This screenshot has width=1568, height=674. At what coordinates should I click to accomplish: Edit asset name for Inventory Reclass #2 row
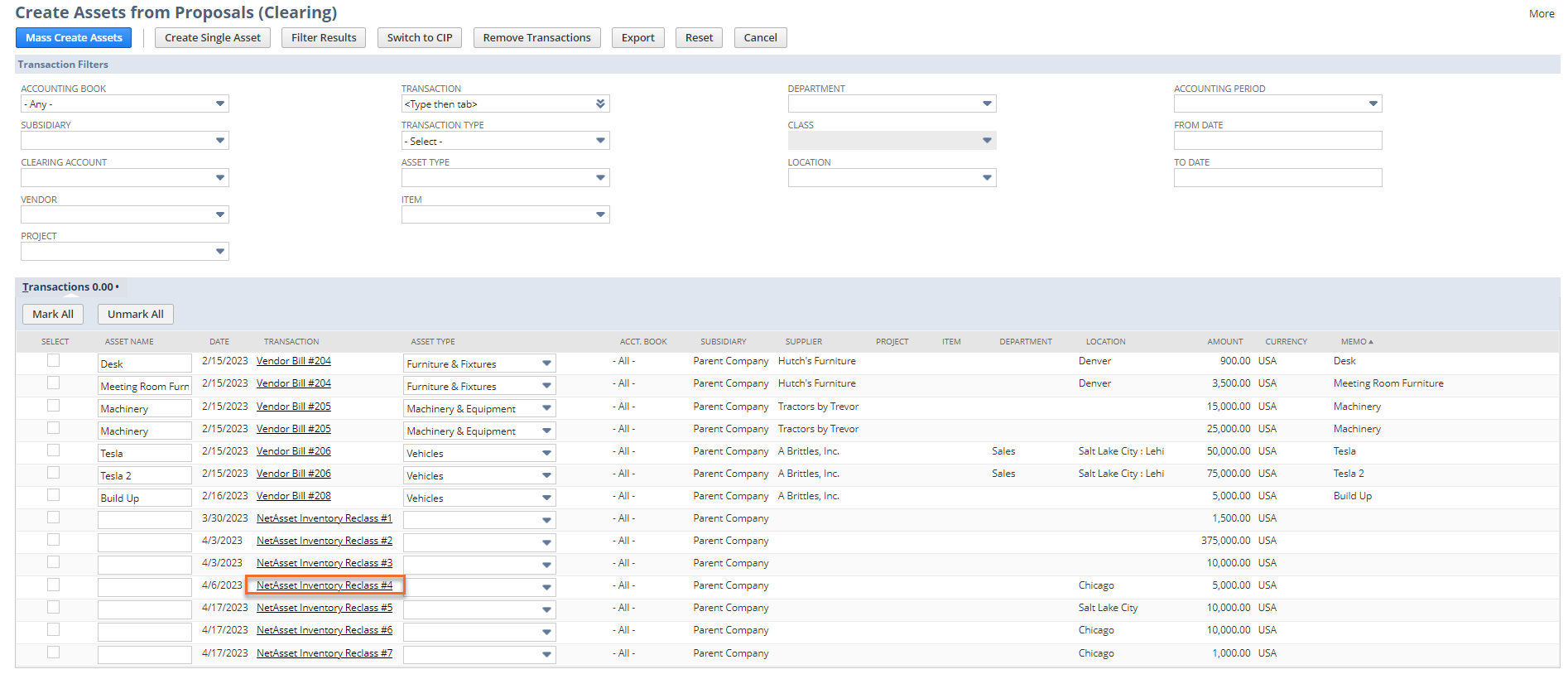[145, 542]
